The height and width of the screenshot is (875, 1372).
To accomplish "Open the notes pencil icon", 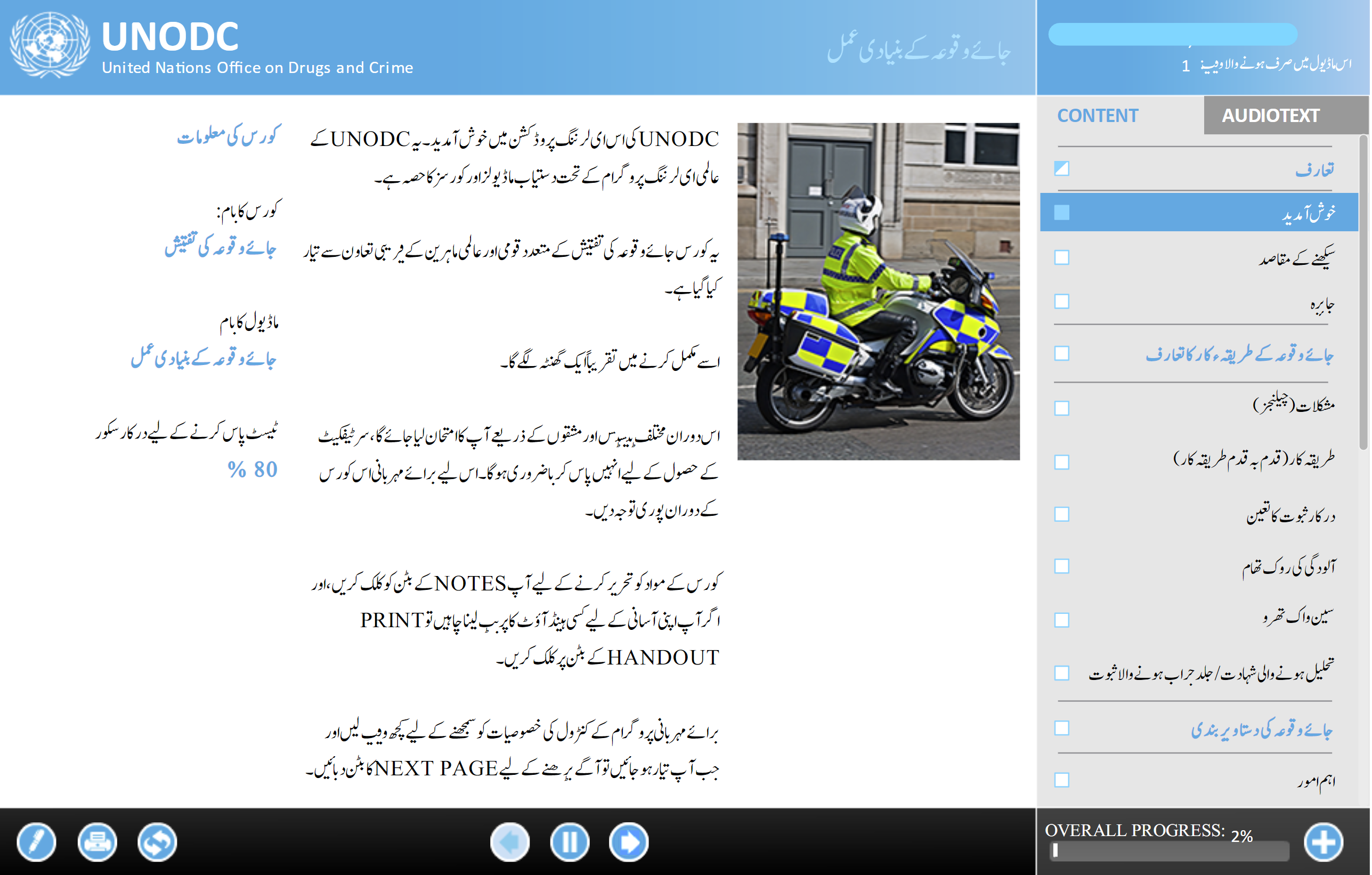I will tap(36, 841).
